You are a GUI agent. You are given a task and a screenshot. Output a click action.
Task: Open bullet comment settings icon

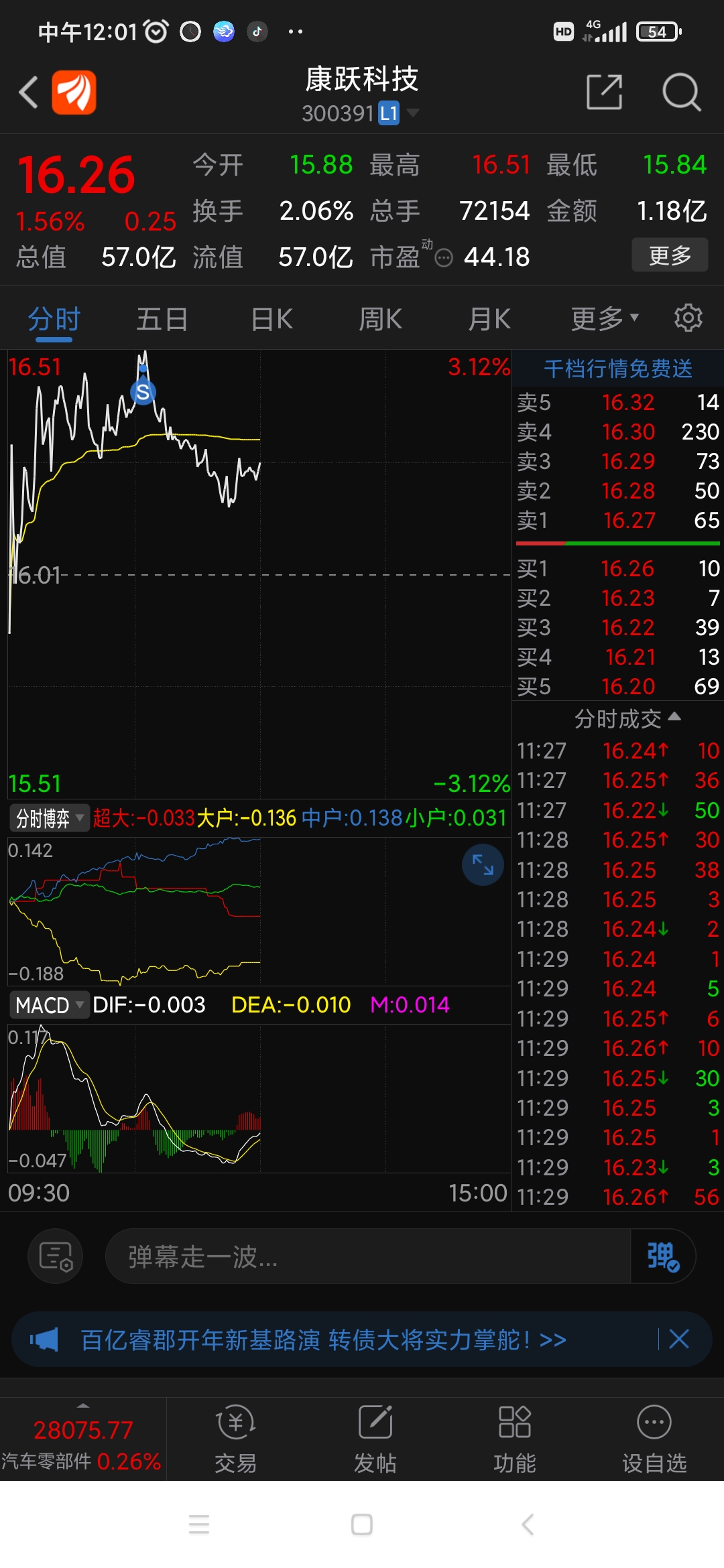(x=56, y=1256)
